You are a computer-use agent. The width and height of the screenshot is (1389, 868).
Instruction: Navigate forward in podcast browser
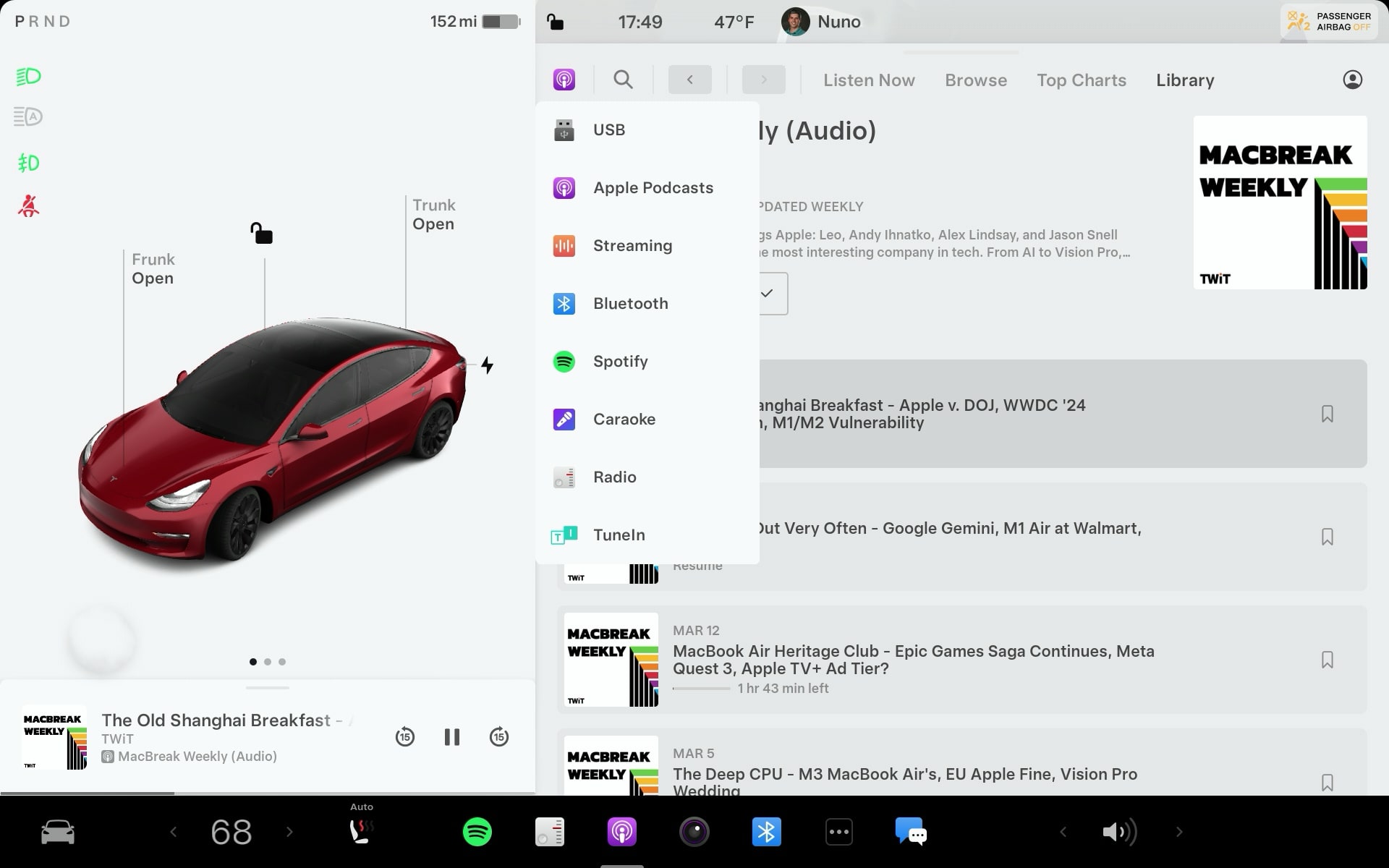pyautogui.click(x=763, y=79)
